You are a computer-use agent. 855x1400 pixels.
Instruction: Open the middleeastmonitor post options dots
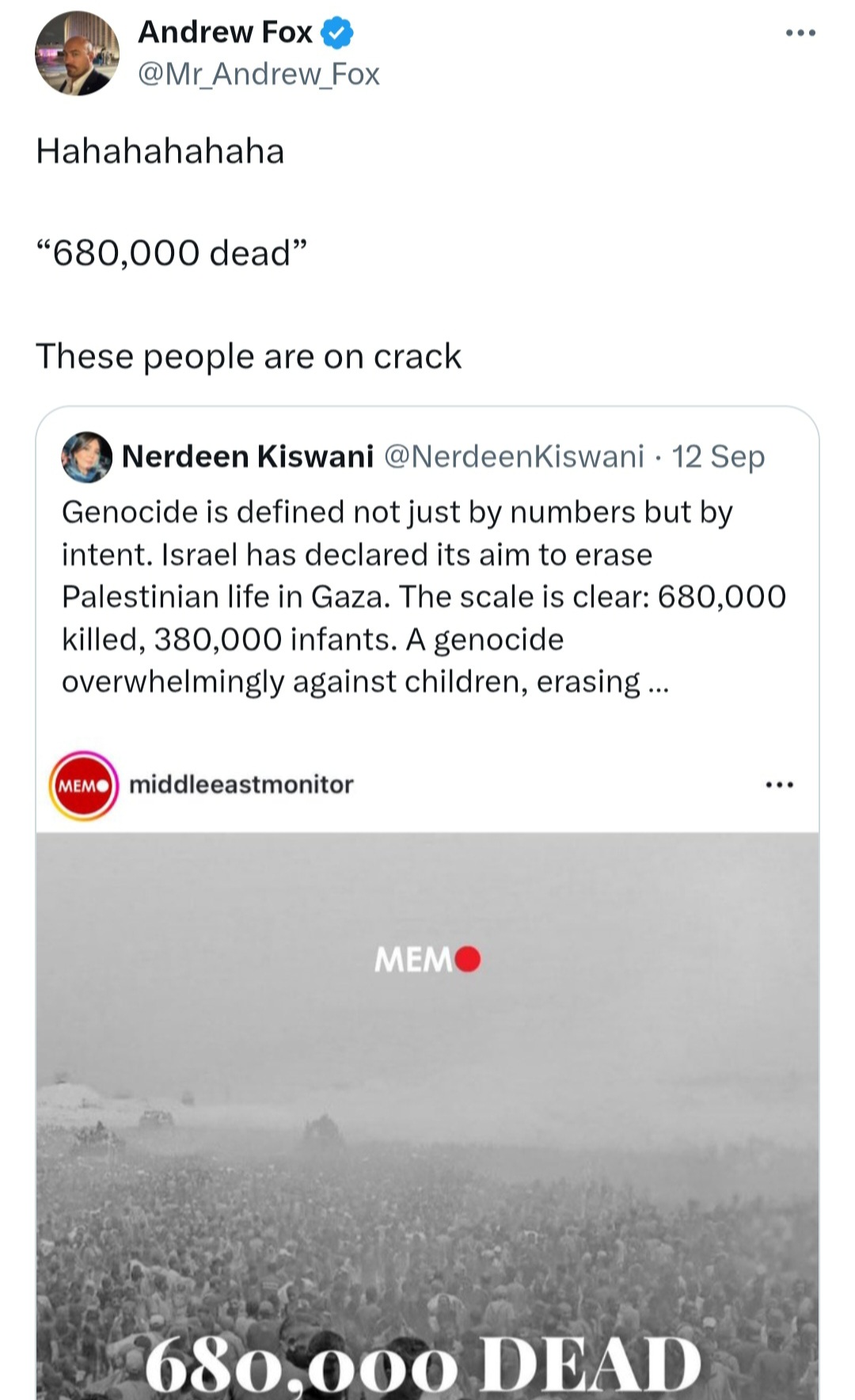(780, 785)
